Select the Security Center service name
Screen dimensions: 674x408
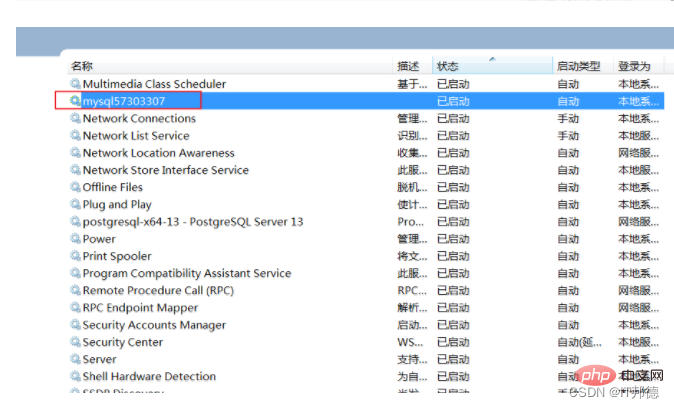tap(123, 342)
